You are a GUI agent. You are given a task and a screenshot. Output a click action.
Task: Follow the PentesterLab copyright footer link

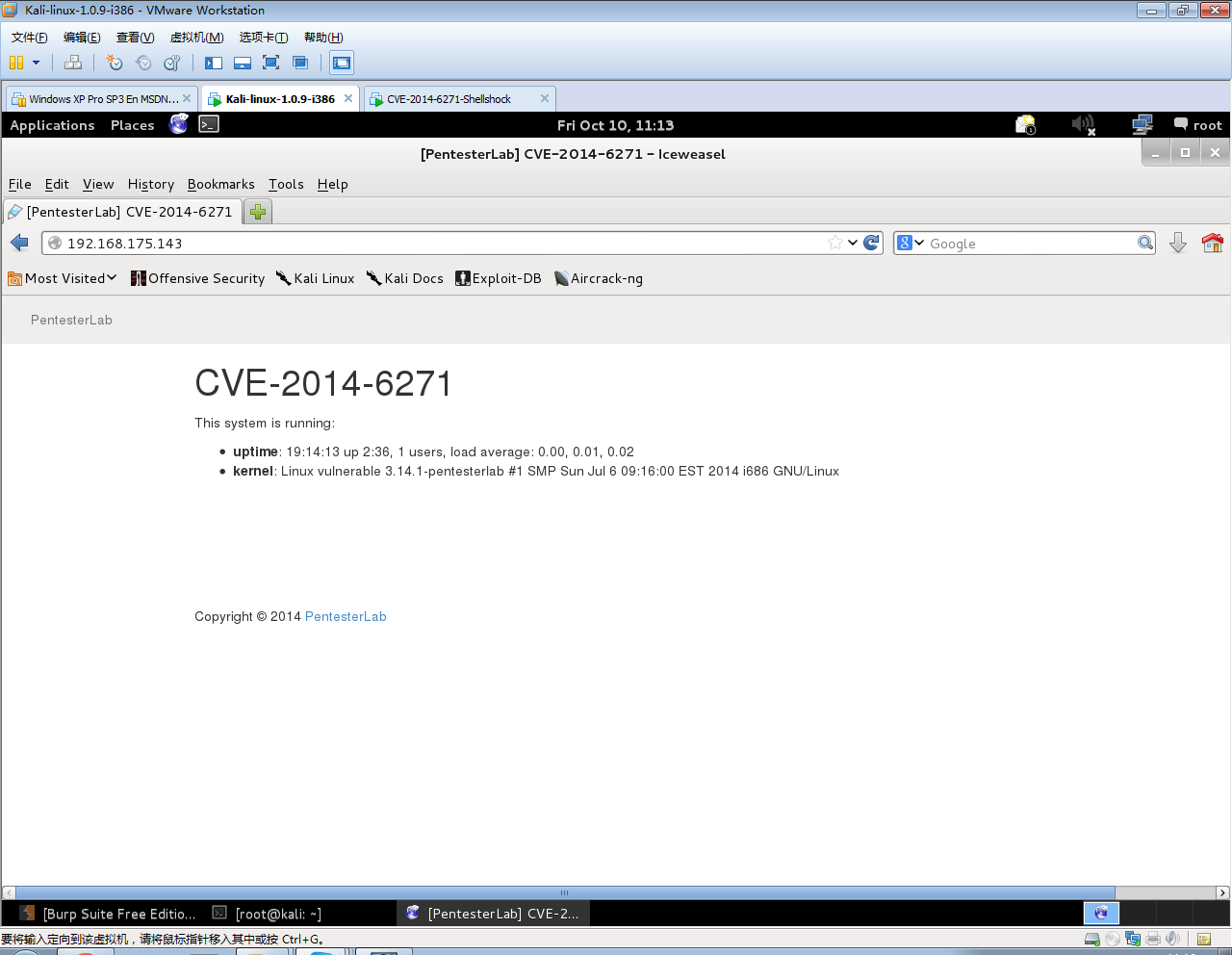click(346, 616)
